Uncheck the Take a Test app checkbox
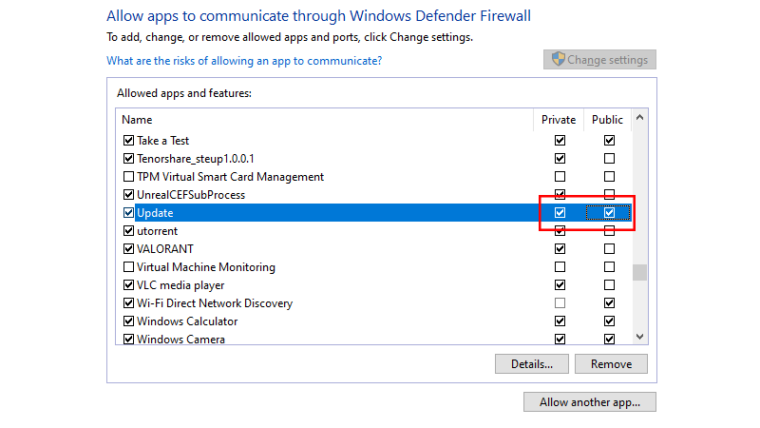 click(128, 141)
